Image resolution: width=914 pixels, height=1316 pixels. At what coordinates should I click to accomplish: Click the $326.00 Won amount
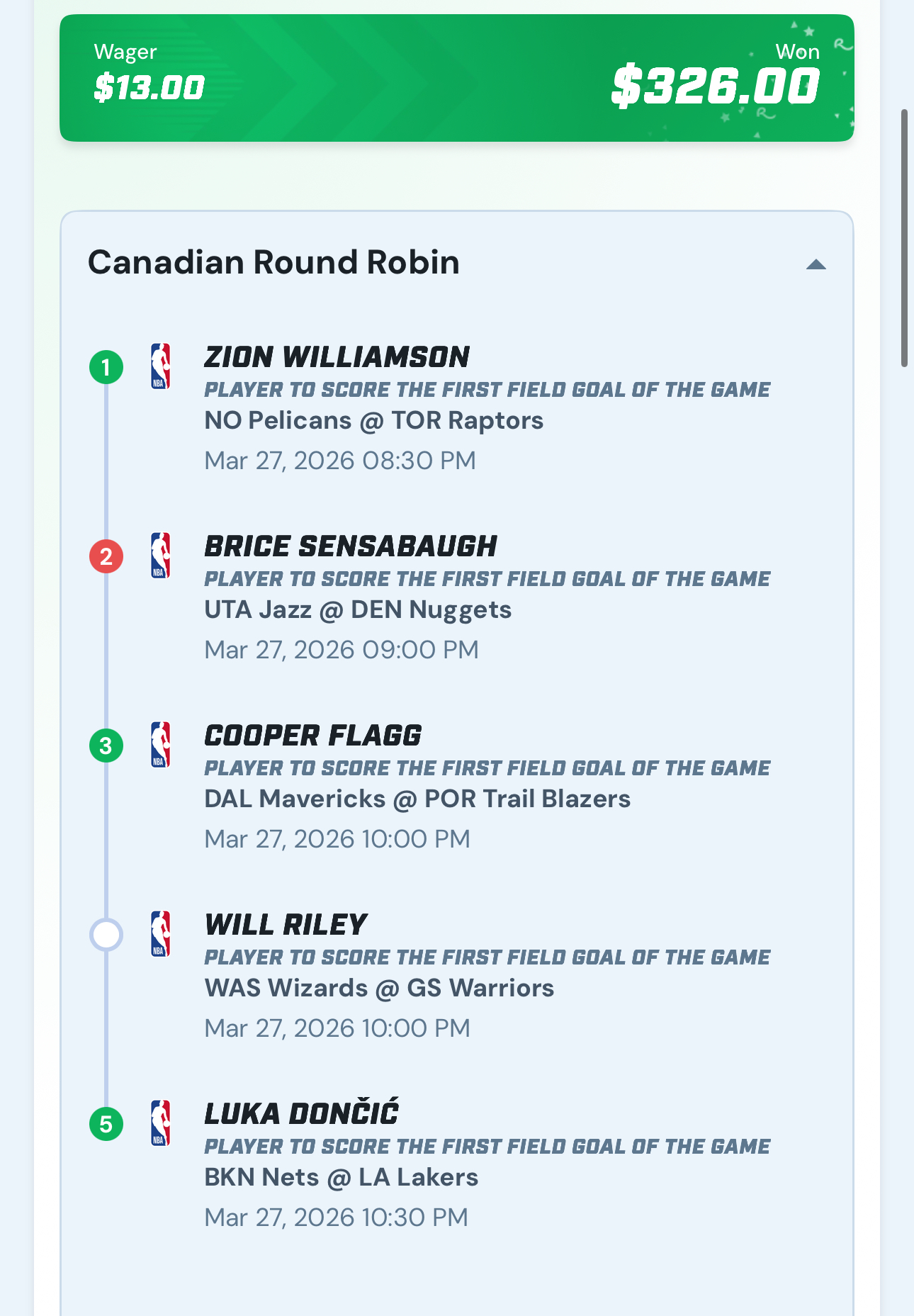(715, 87)
